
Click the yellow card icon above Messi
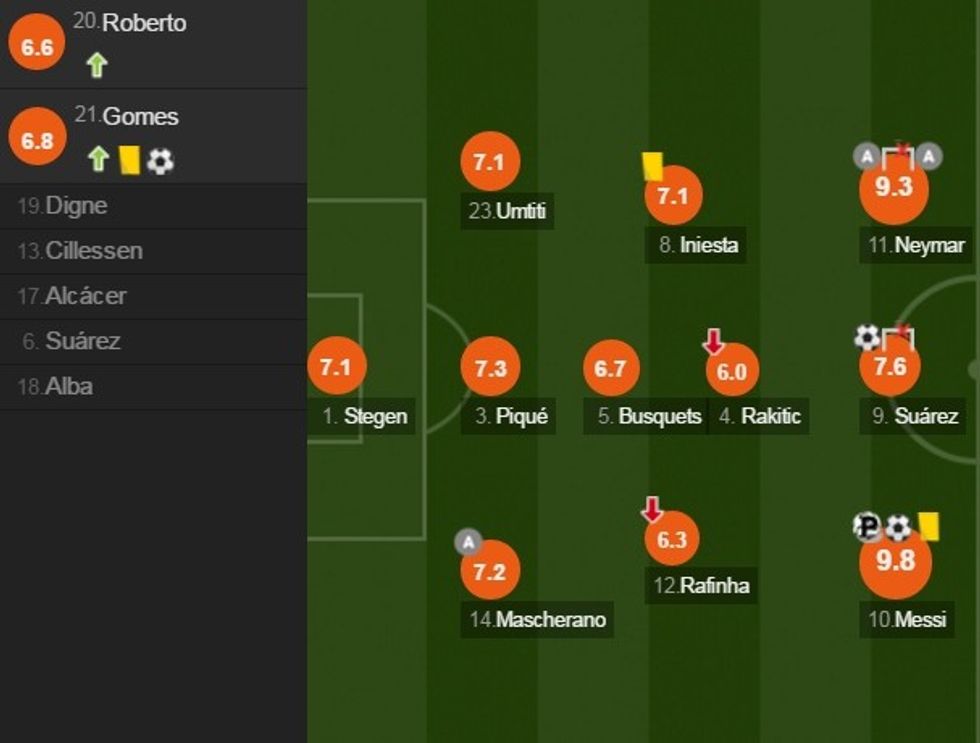(929, 526)
